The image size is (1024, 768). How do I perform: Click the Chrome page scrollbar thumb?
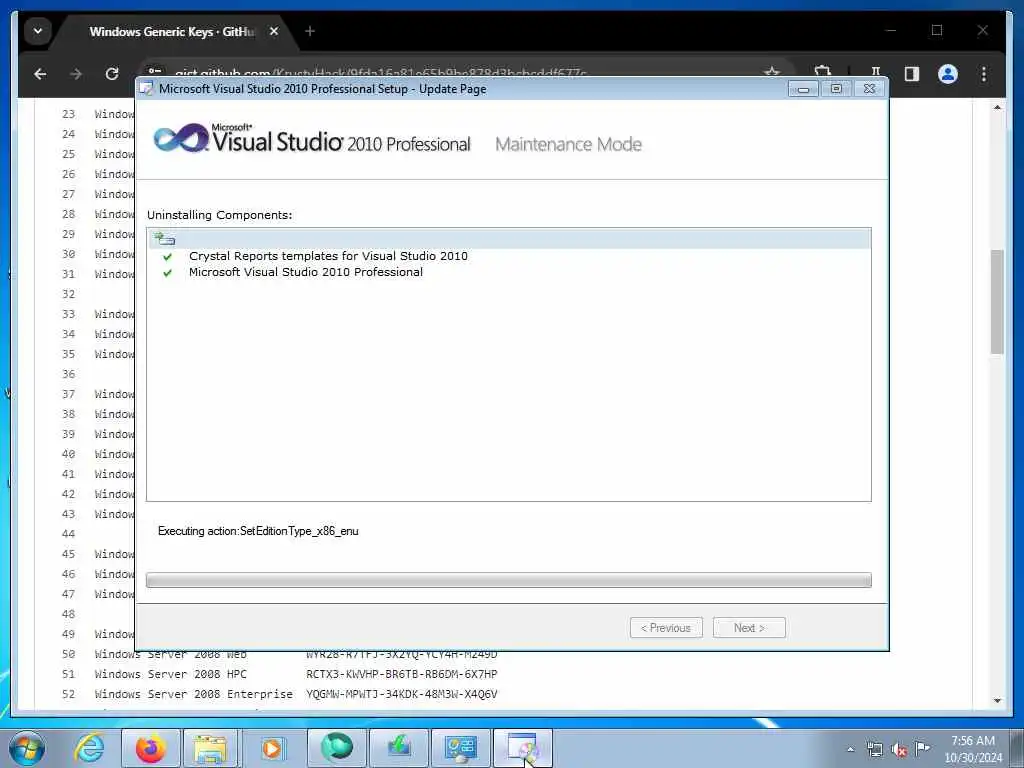[x=997, y=302]
